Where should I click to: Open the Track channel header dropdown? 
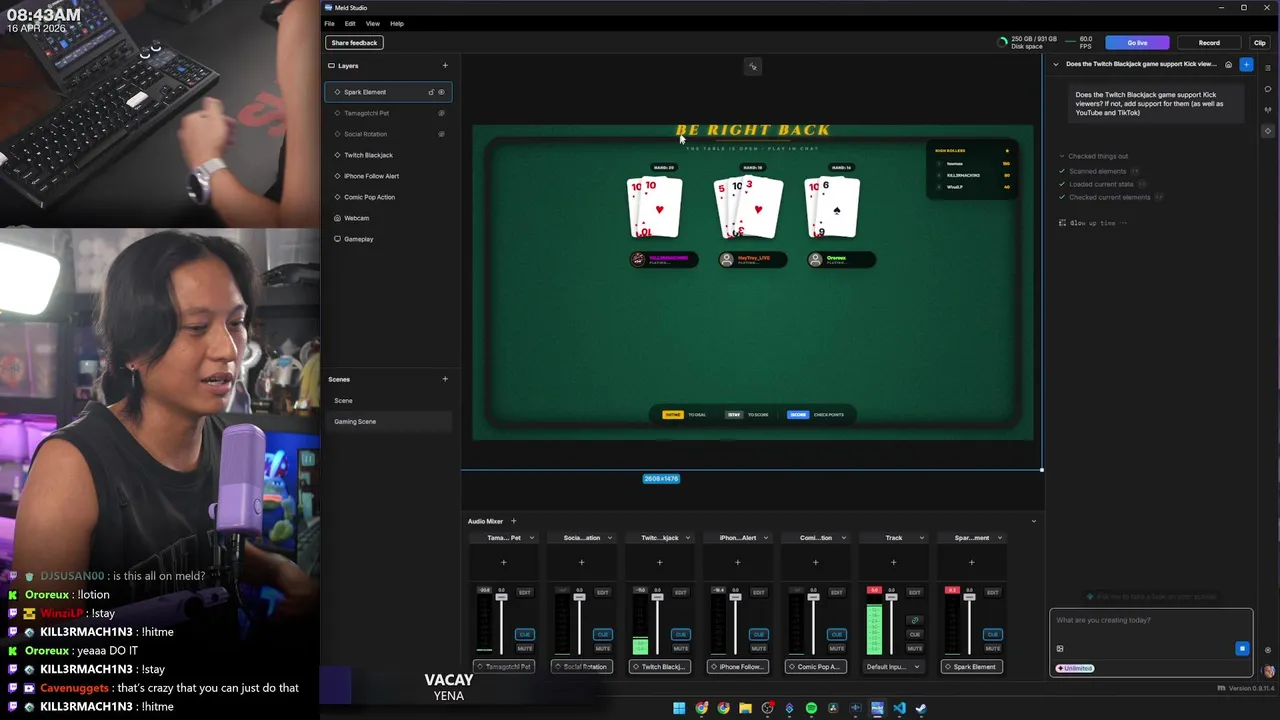click(x=922, y=538)
